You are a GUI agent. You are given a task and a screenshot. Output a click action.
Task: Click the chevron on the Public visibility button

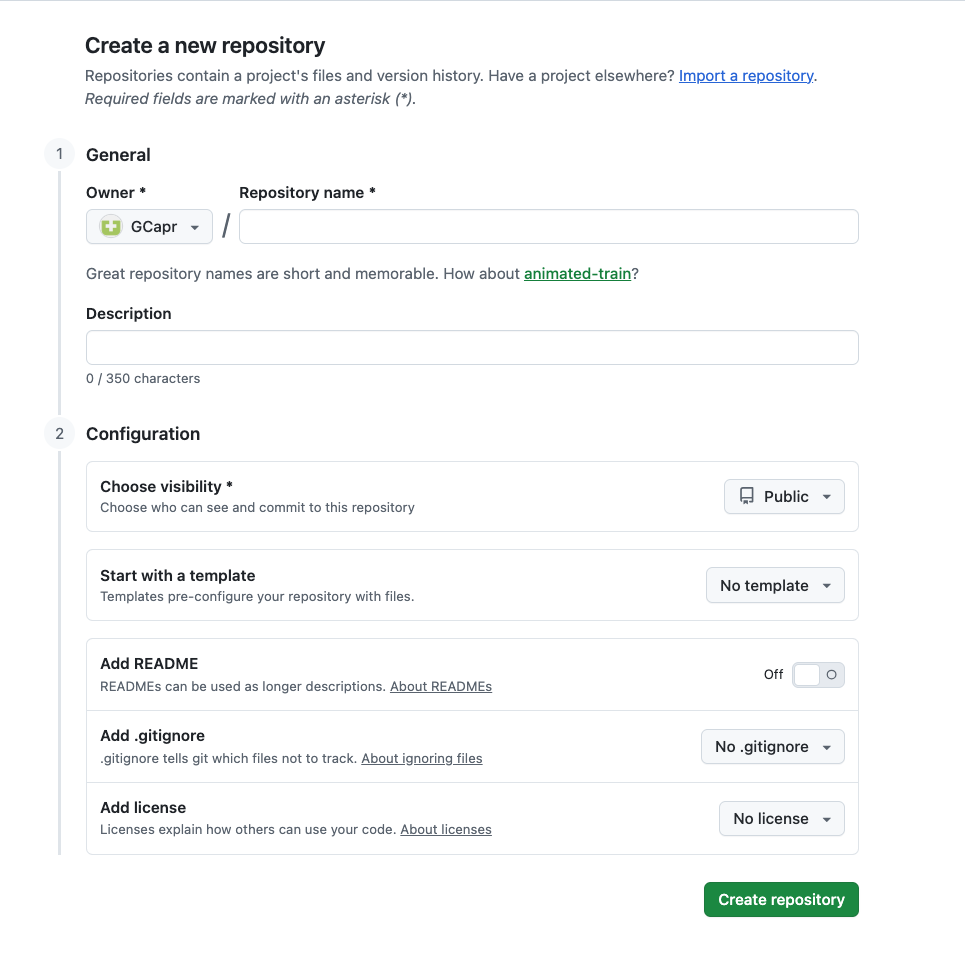pyautogui.click(x=828, y=496)
